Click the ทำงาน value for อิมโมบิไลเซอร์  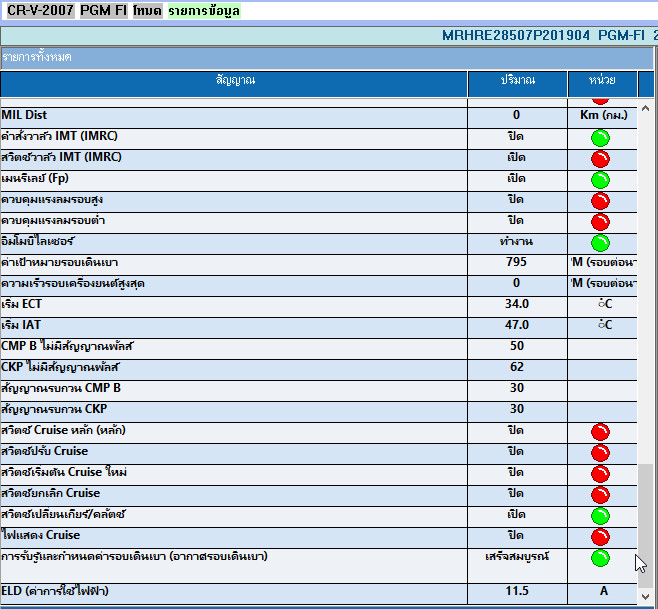pyautogui.click(x=516, y=241)
